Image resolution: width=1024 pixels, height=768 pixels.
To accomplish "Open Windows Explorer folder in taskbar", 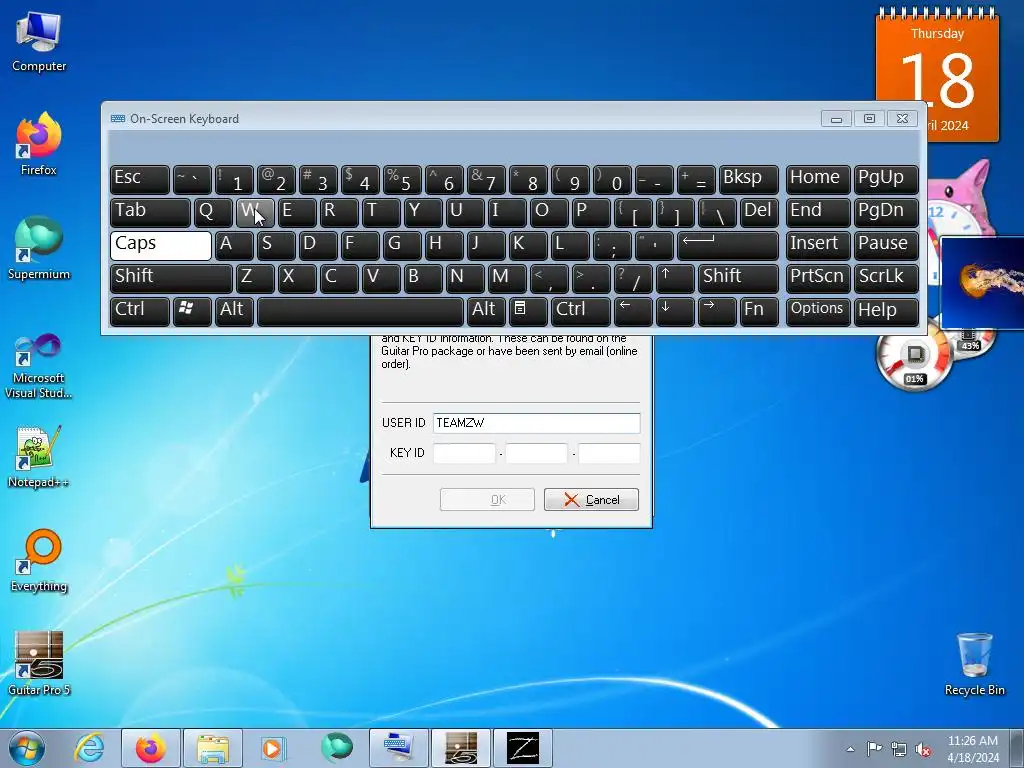I will 213,748.
